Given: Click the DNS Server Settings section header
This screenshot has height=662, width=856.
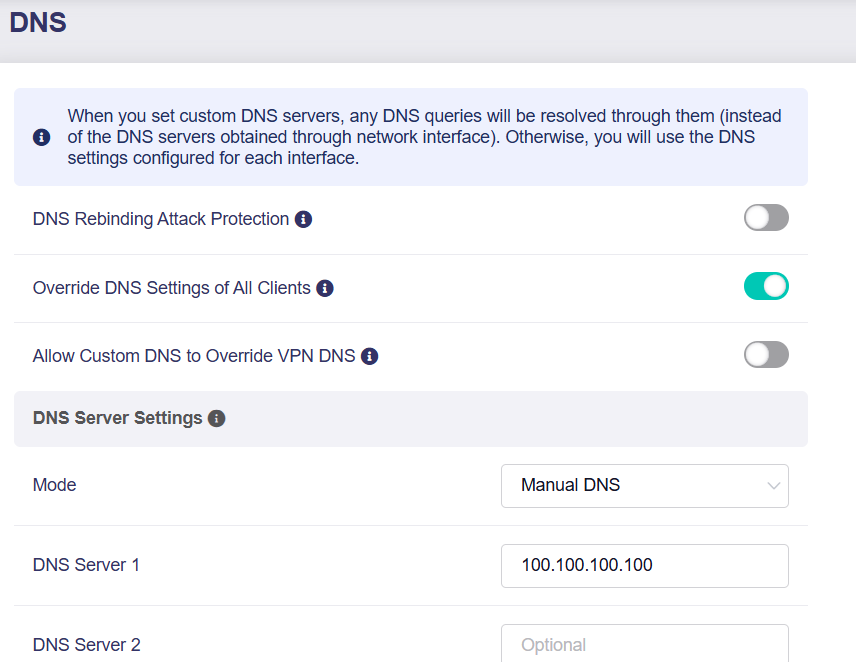Looking at the screenshot, I should 118,418.
